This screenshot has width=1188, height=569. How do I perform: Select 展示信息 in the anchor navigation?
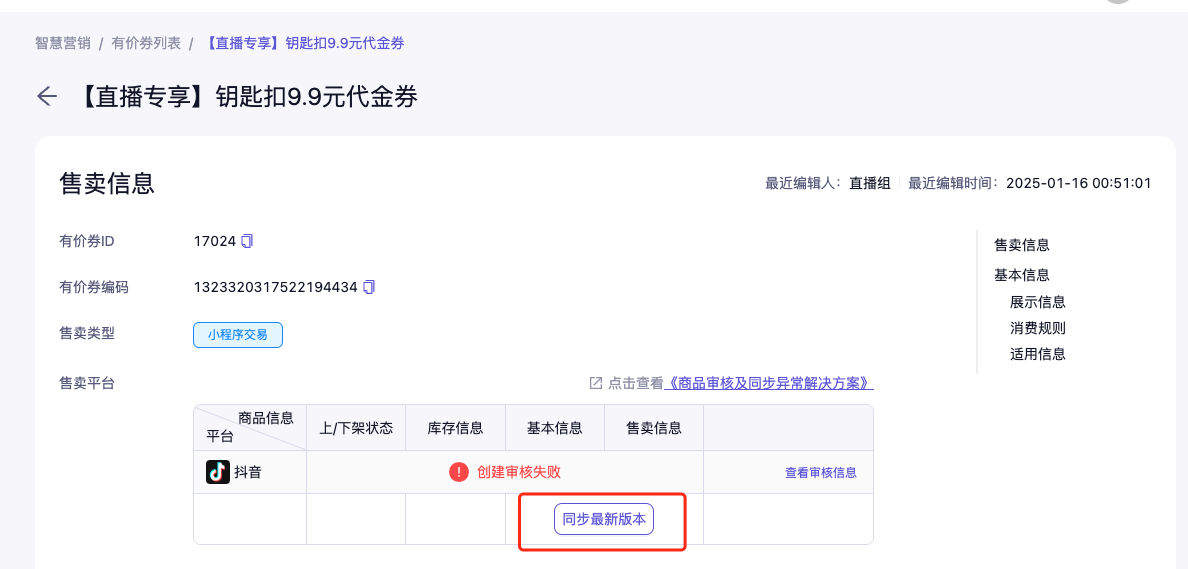point(1038,302)
